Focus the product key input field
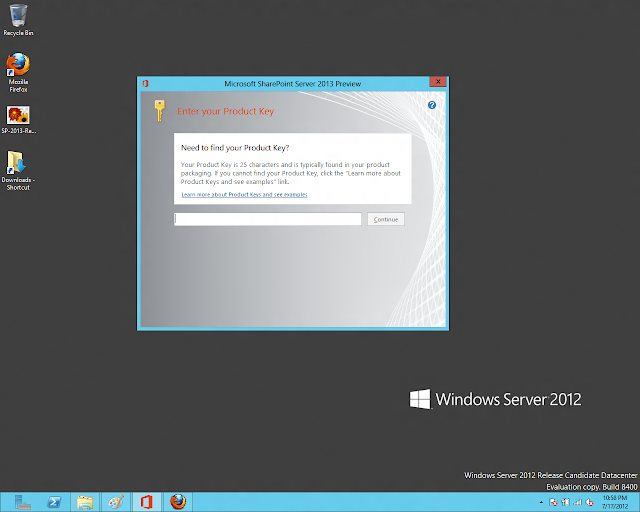 (268, 219)
